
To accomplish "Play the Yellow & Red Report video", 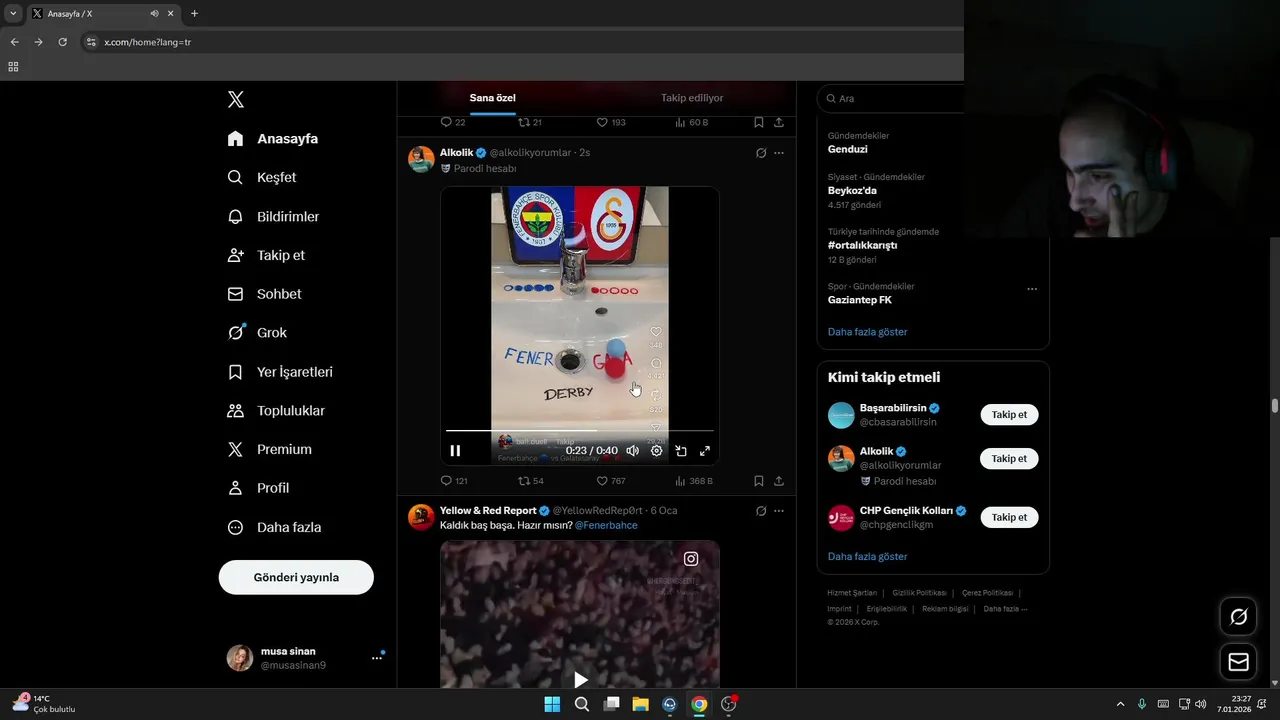I will click(x=580, y=680).
